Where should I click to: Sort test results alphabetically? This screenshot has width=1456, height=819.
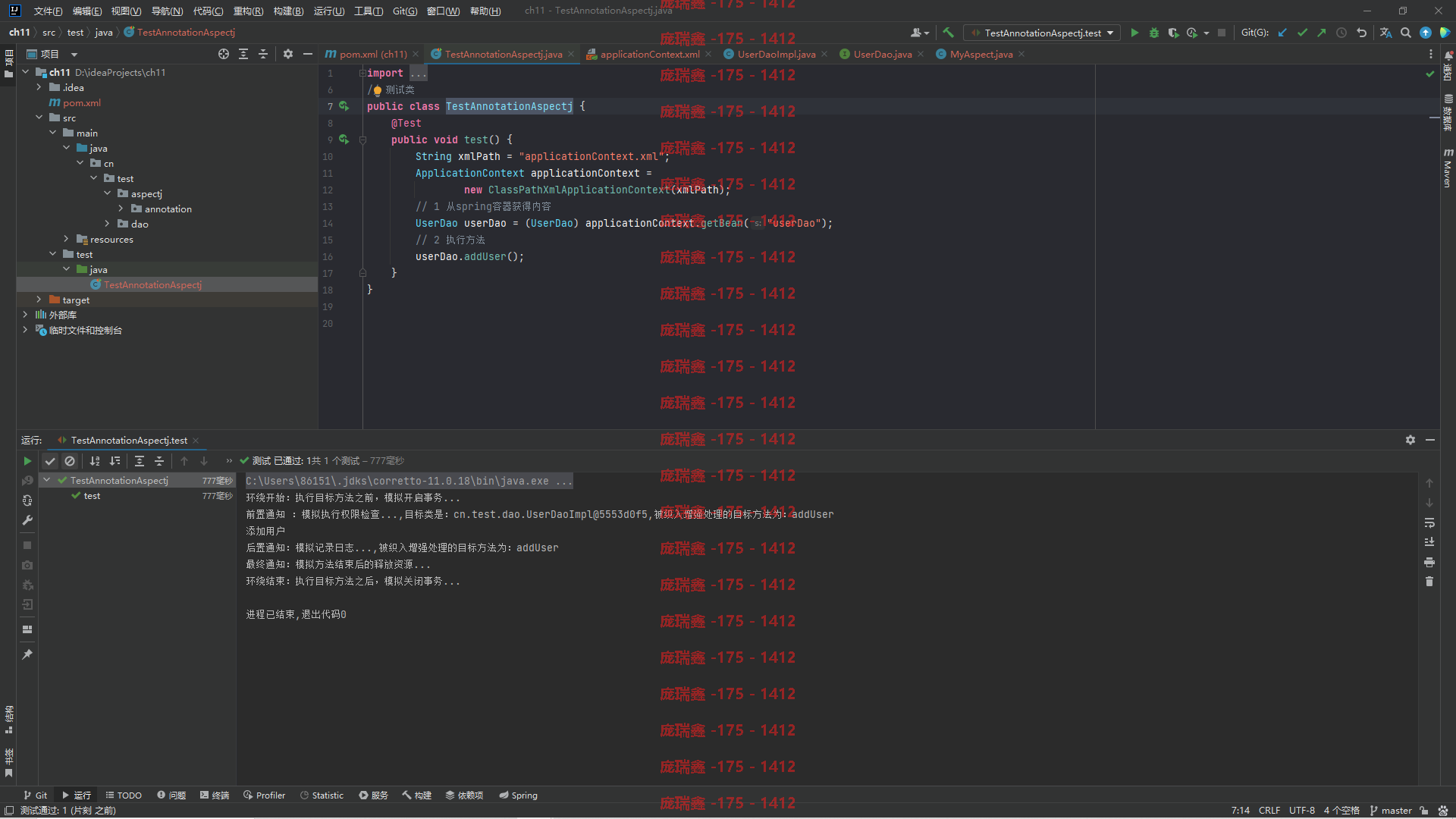pos(95,461)
